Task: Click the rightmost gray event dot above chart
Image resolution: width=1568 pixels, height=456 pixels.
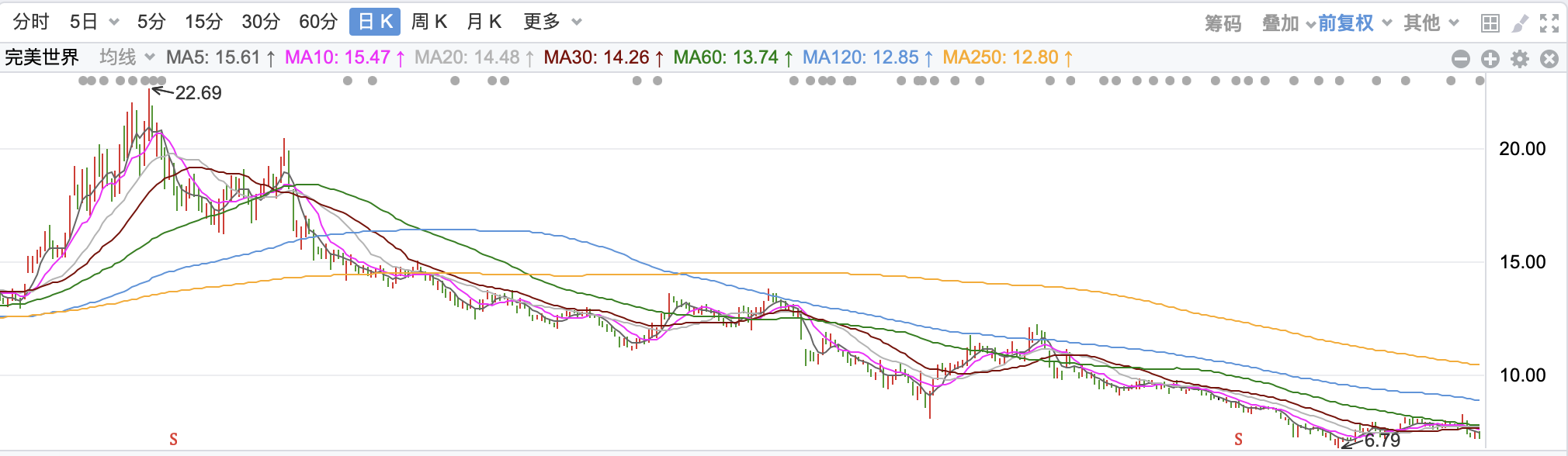Action: tap(1480, 81)
